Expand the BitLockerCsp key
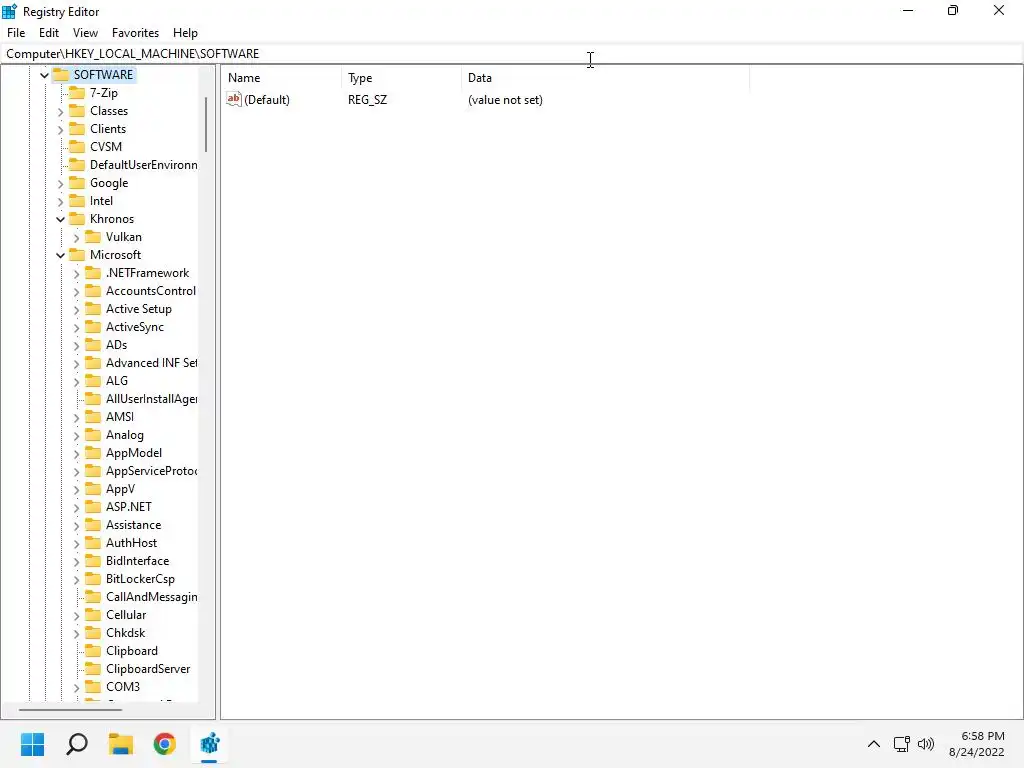1024x768 pixels. coord(76,579)
